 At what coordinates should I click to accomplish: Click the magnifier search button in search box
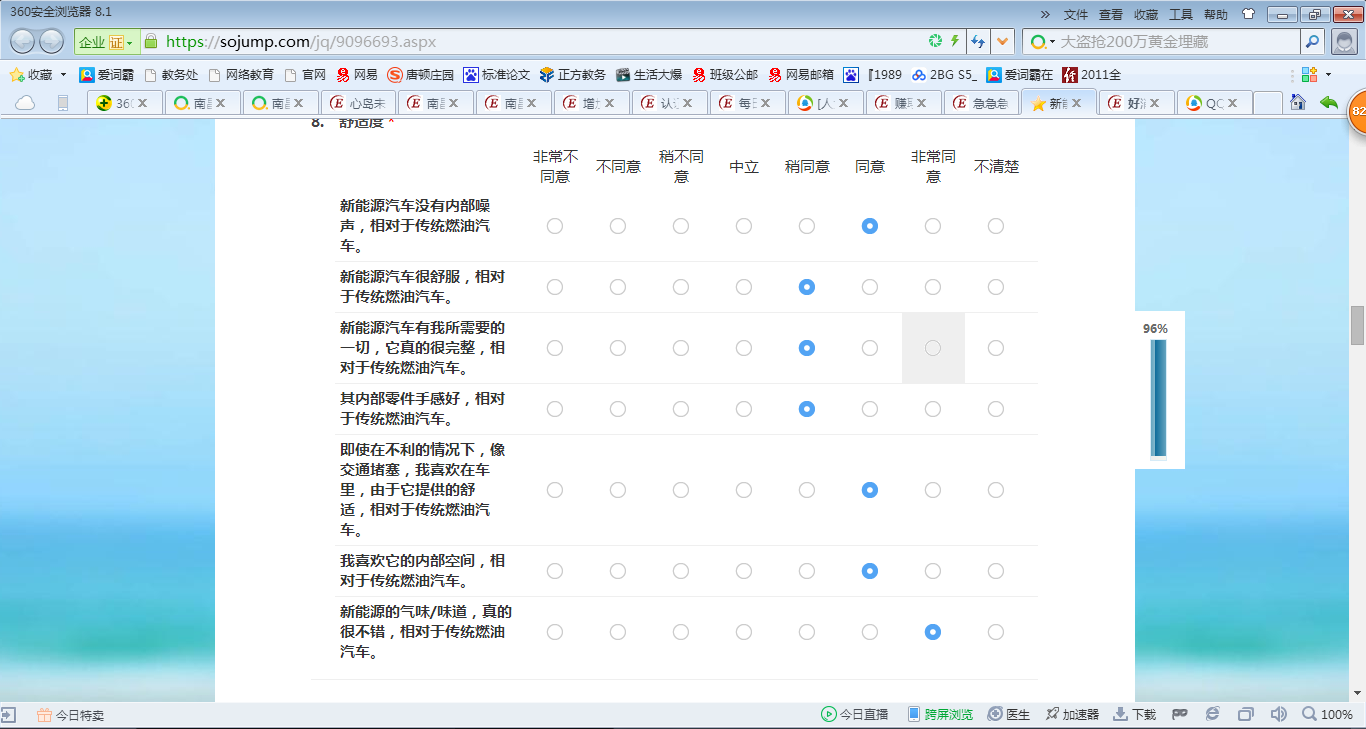pos(1312,41)
